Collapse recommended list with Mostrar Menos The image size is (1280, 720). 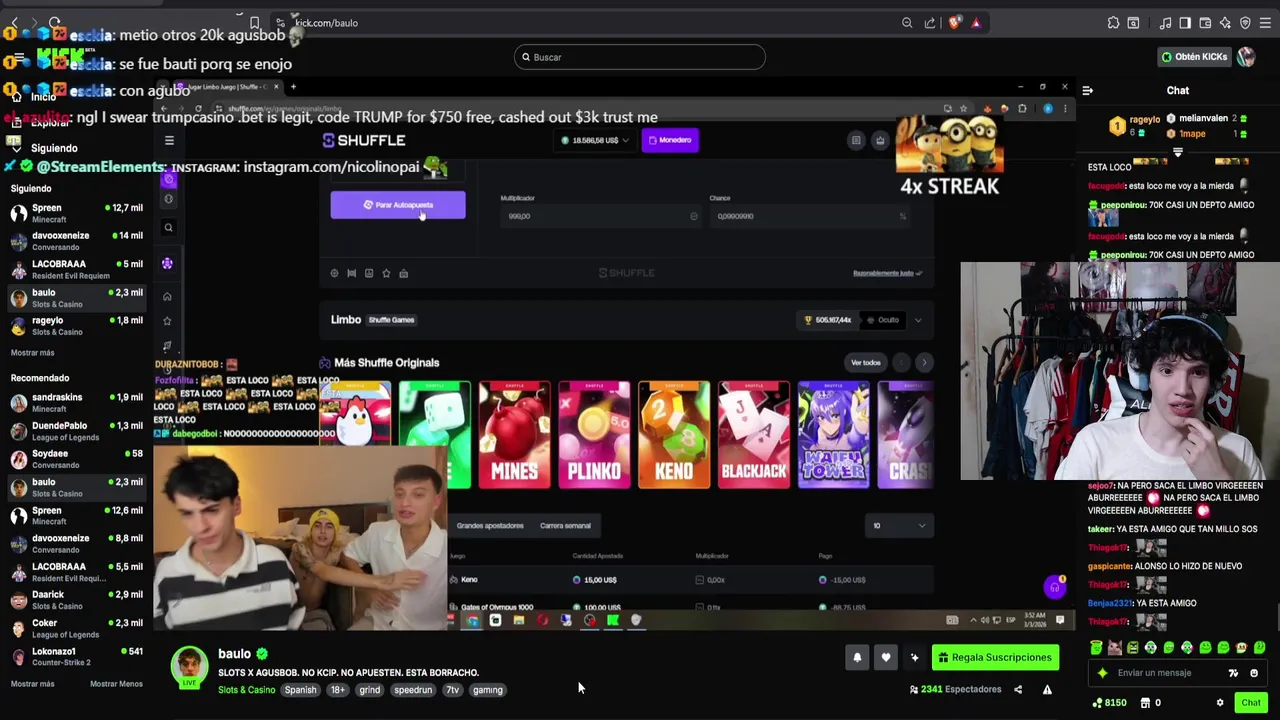[116, 684]
